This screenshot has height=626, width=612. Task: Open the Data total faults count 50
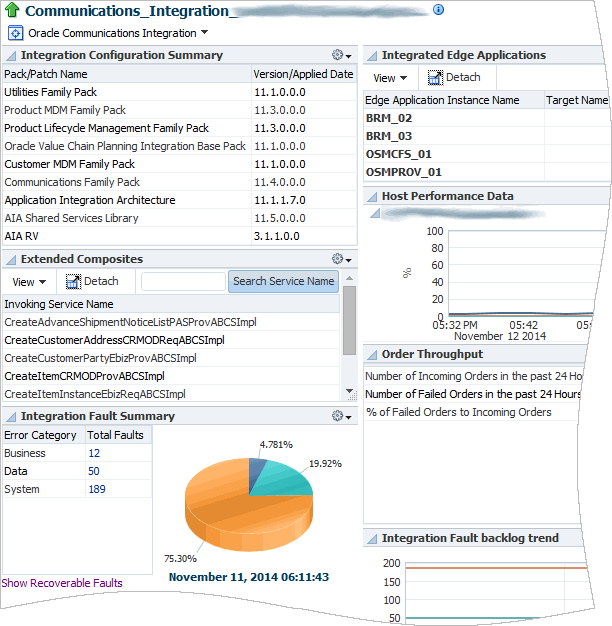[x=94, y=471]
